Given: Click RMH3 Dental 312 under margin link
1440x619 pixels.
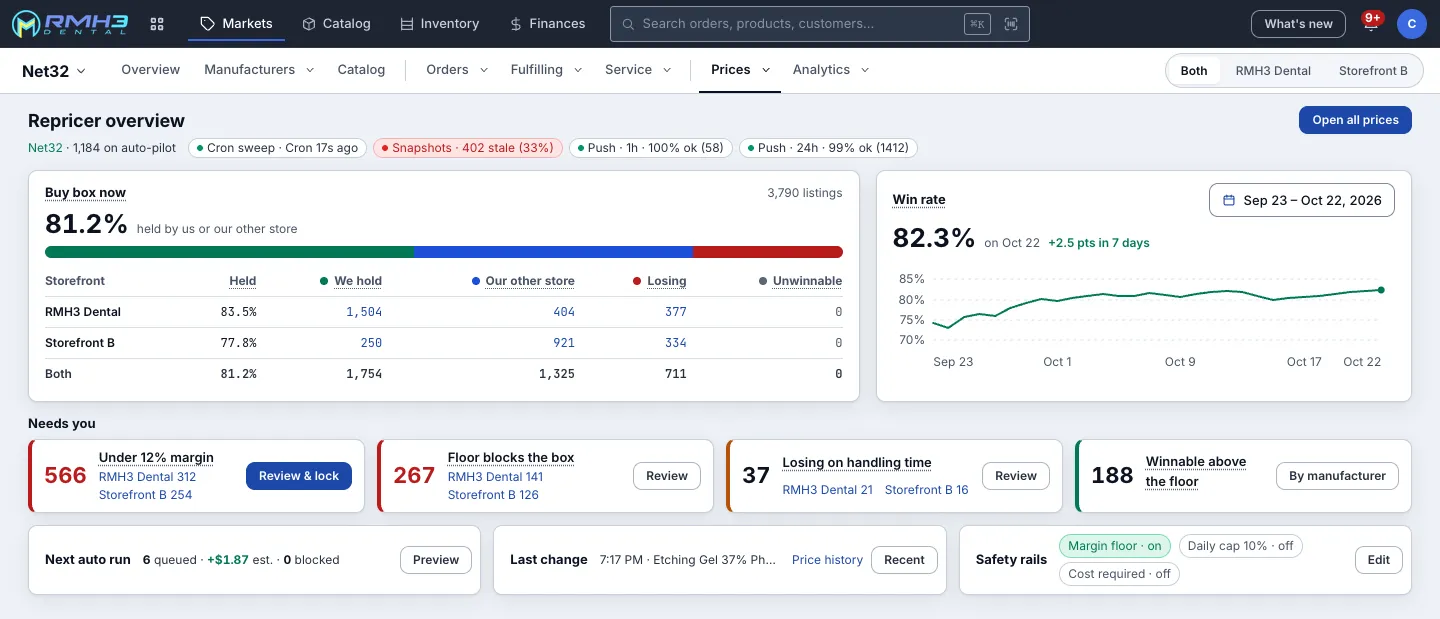Looking at the screenshot, I should pyautogui.click(x=148, y=477).
